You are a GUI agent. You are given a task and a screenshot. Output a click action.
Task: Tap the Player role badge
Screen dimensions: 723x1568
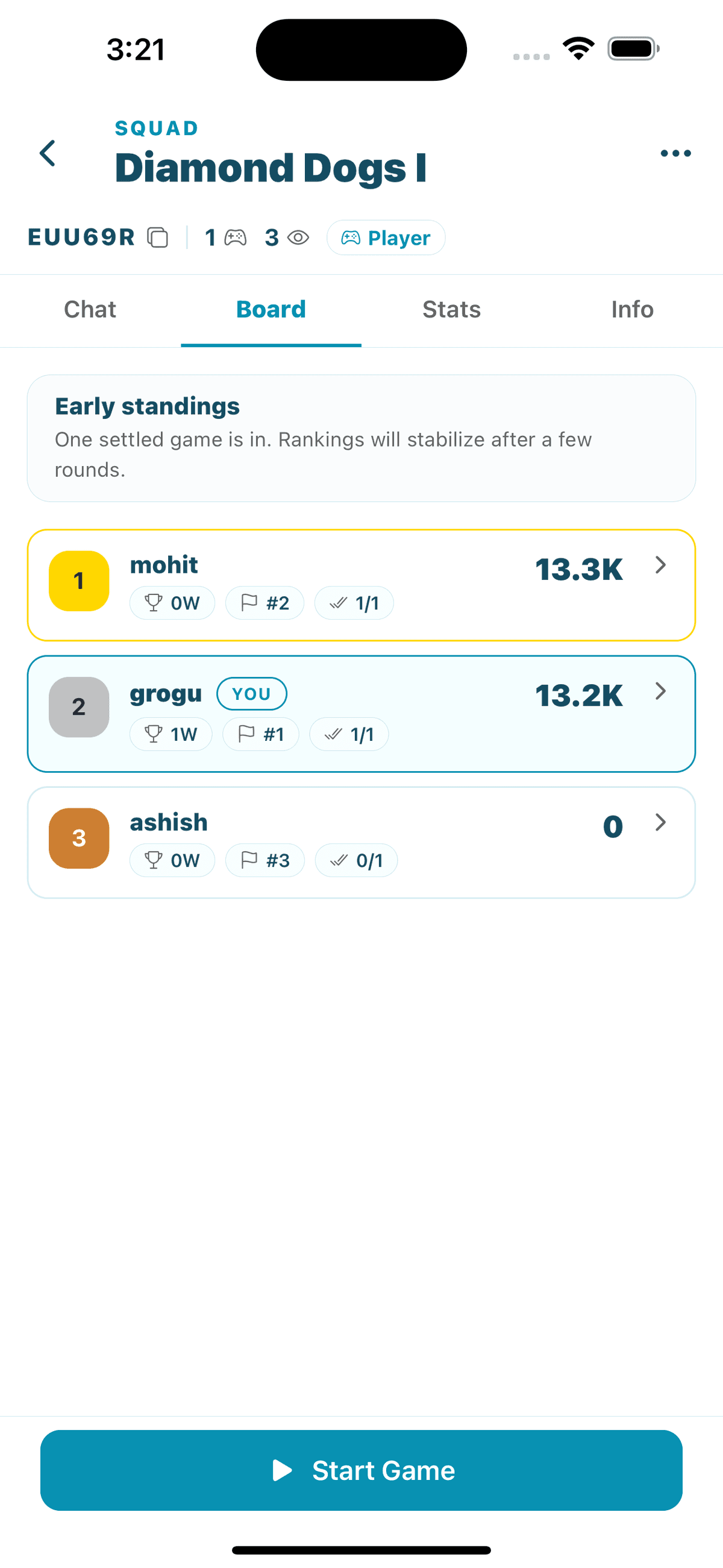coord(386,238)
